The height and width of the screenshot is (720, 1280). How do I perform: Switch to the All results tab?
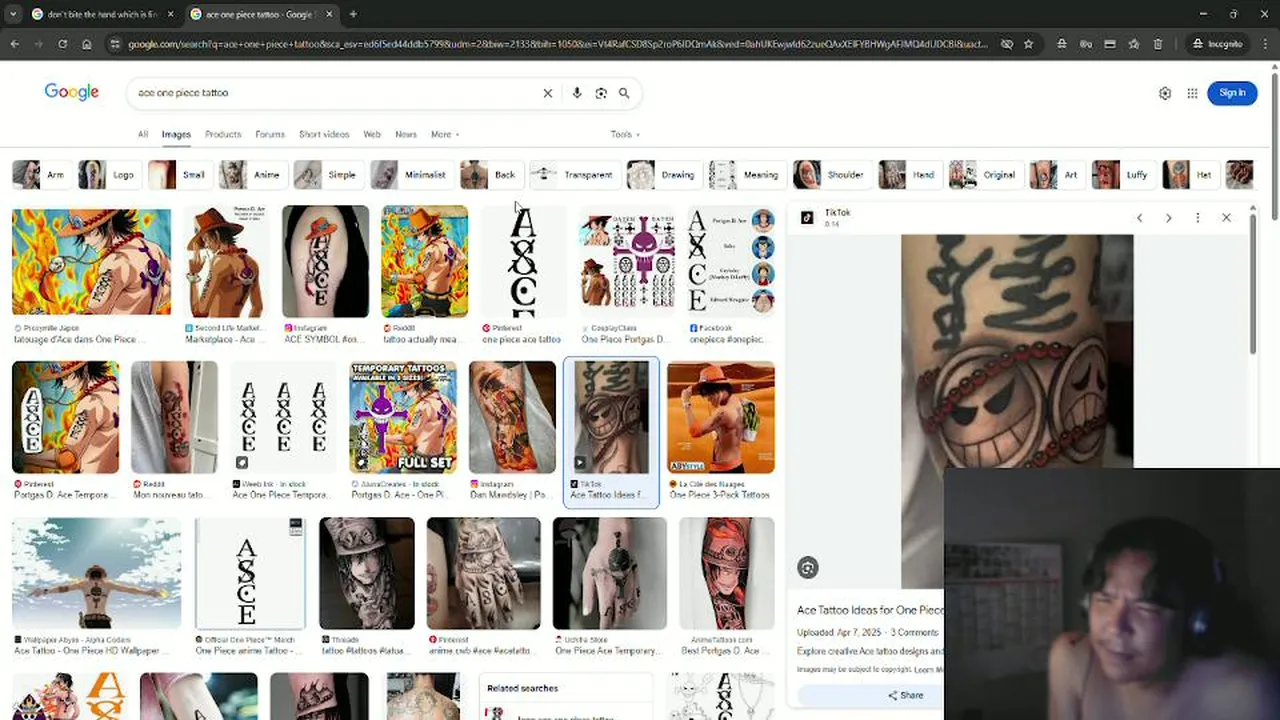click(x=143, y=134)
